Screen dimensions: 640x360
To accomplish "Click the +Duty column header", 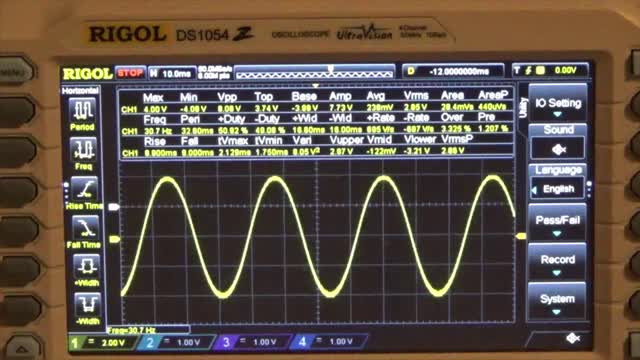I will 231,119.
